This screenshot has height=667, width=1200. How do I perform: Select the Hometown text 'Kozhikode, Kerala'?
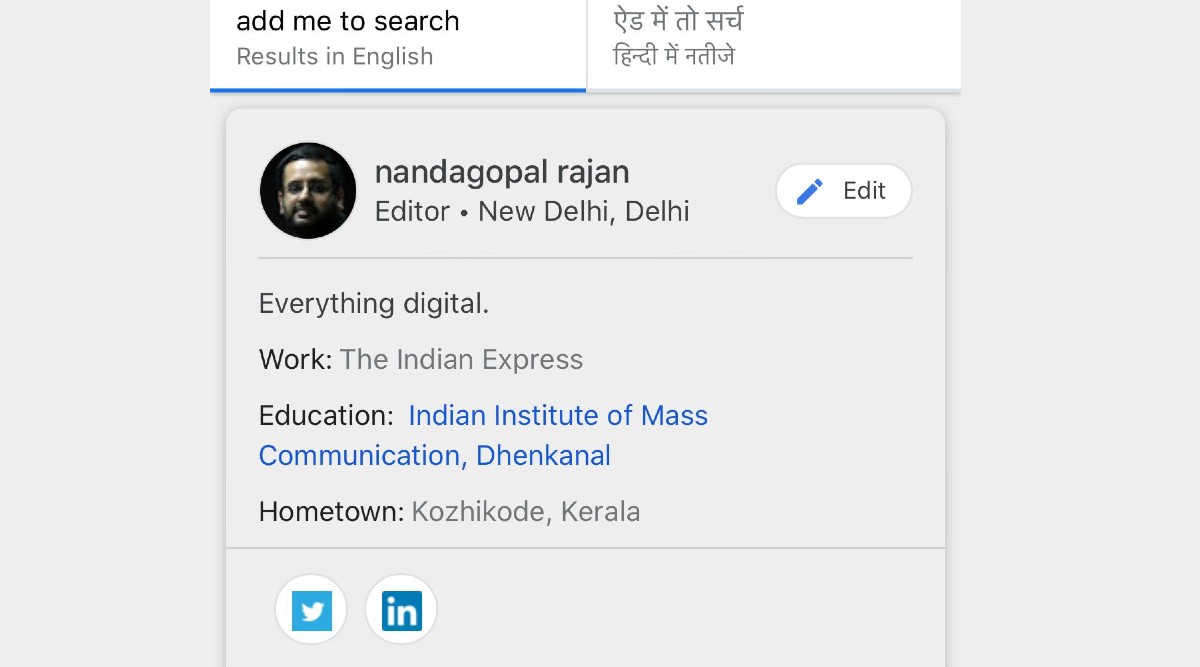point(525,511)
